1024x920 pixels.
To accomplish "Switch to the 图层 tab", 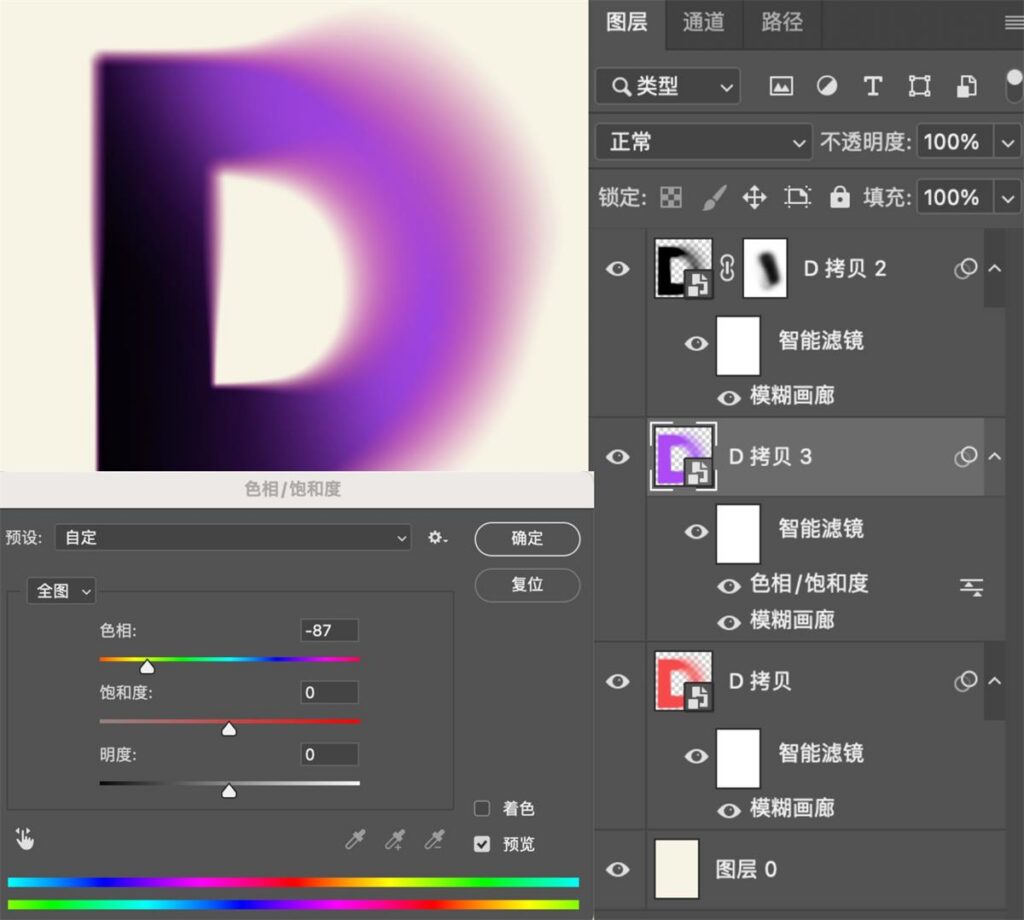I will [x=627, y=23].
